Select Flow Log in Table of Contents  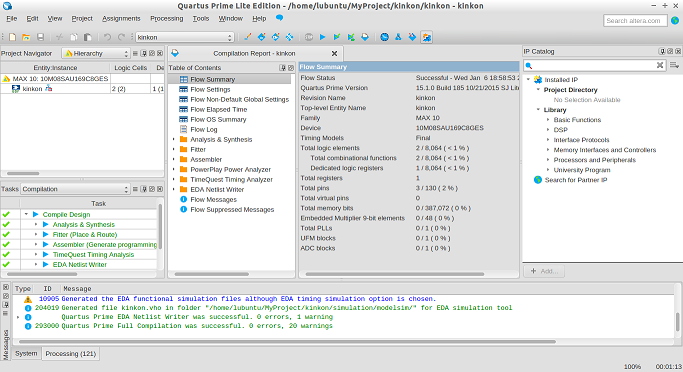tap(203, 129)
